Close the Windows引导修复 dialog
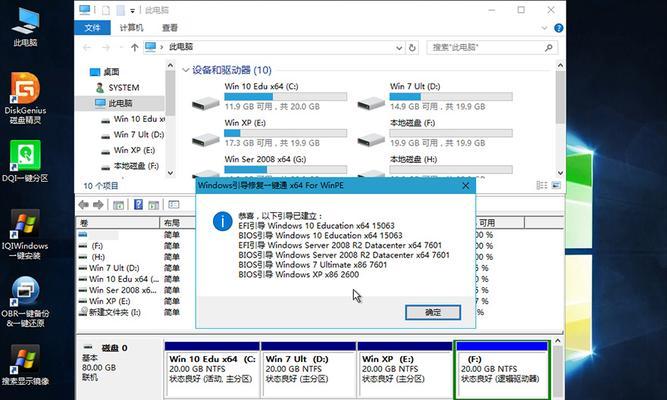The height and width of the screenshot is (400, 667). point(466,186)
